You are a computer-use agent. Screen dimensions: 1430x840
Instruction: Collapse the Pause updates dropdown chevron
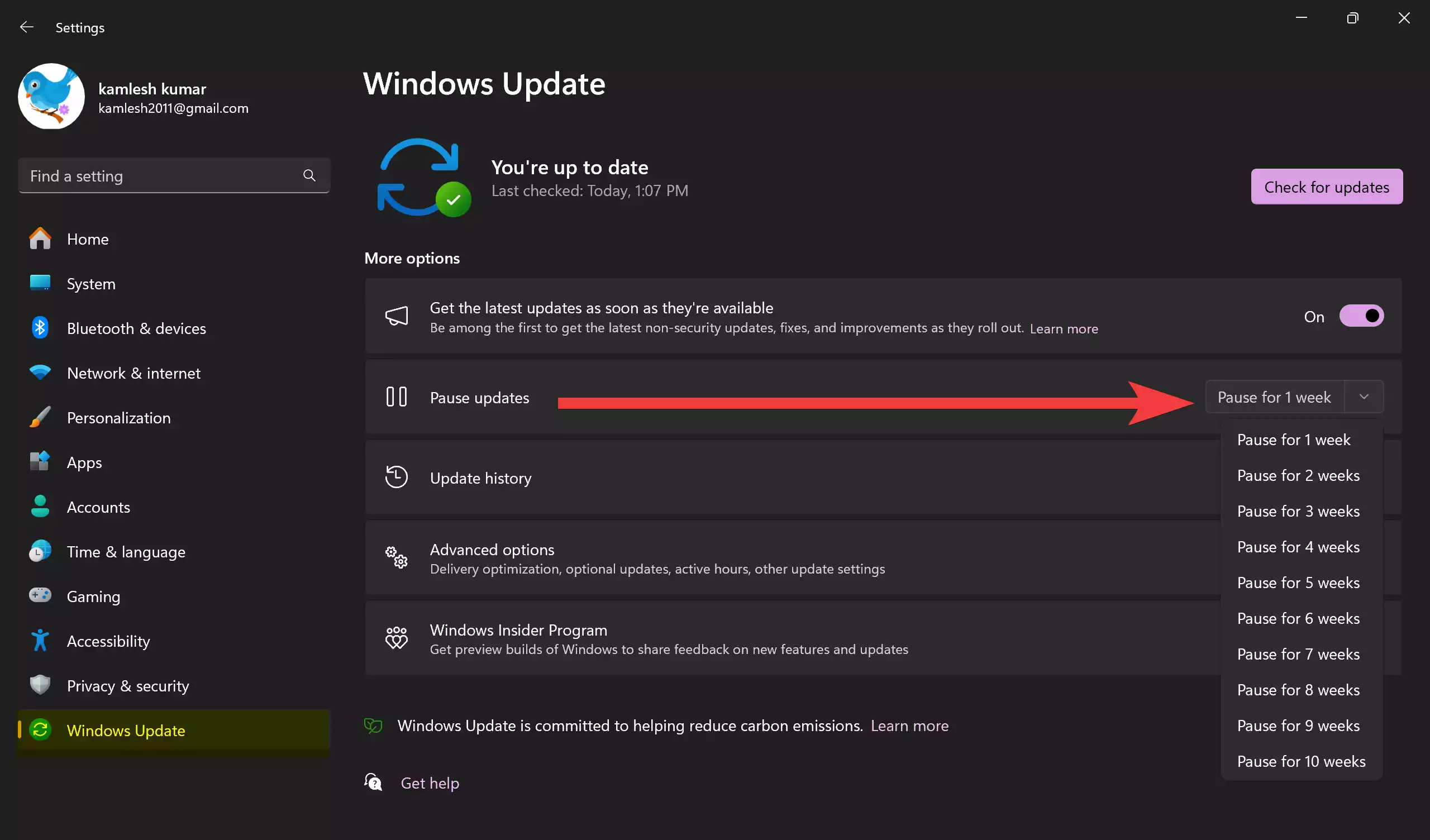pos(1364,397)
